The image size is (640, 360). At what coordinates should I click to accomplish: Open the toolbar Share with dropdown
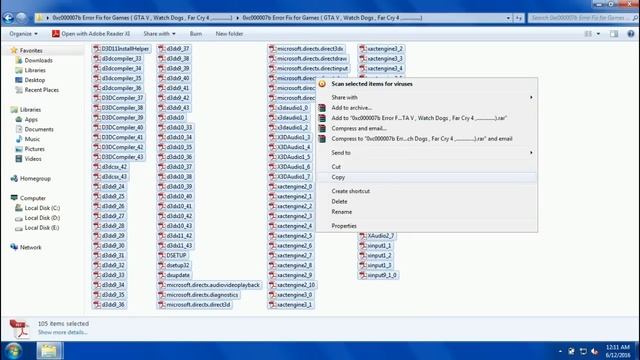click(159, 34)
